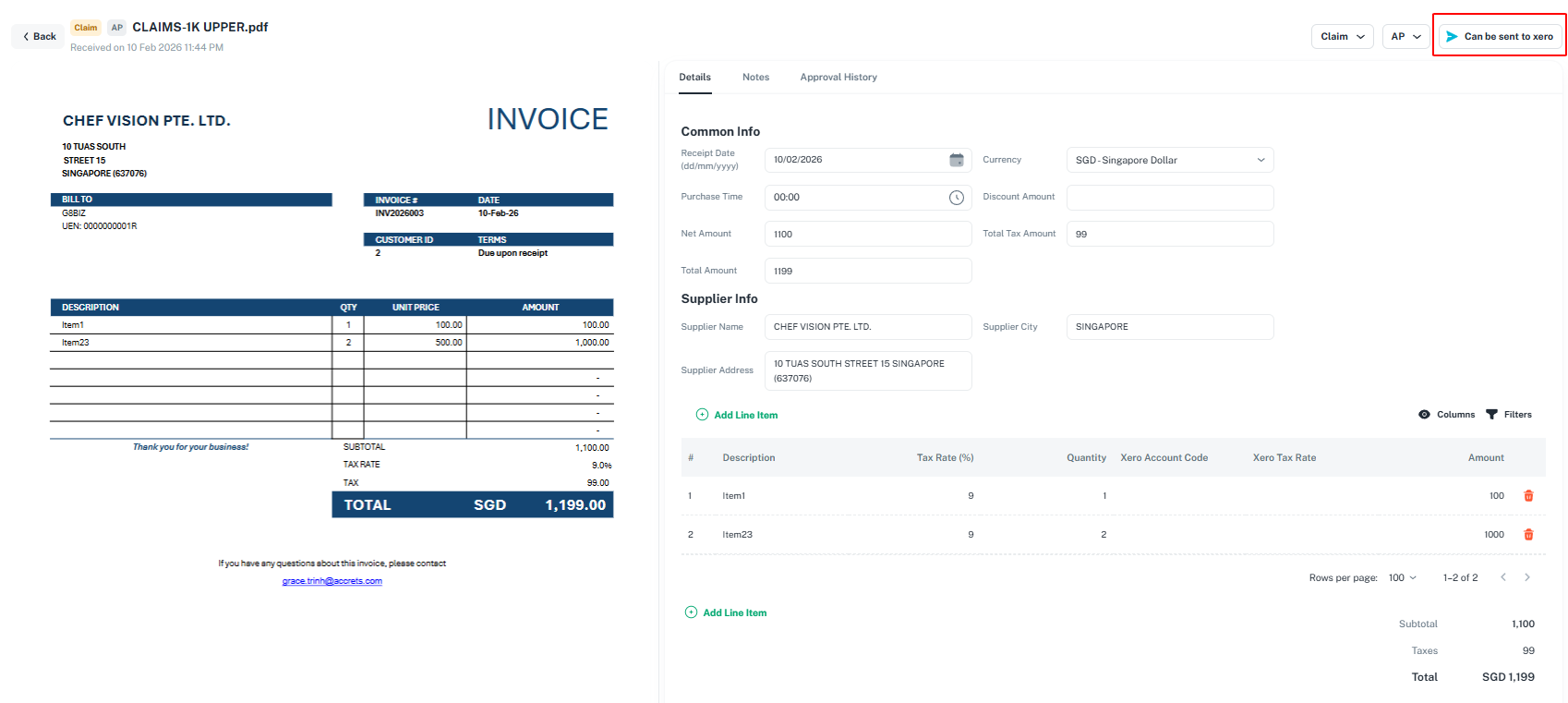Change Rows per page dropdown
This screenshot has height=703, width=1568.
pos(1402,577)
